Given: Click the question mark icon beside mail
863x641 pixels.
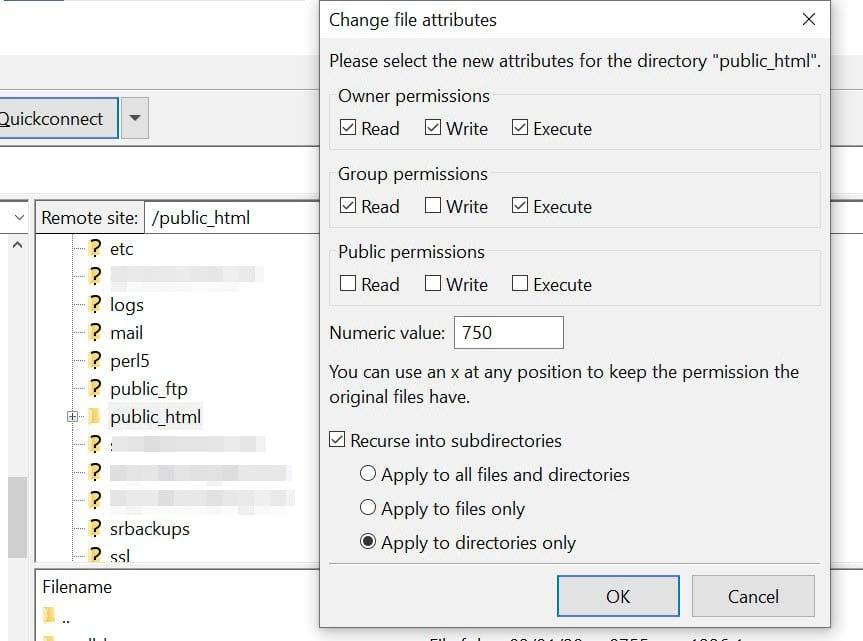Looking at the screenshot, I should [x=95, y=332].
